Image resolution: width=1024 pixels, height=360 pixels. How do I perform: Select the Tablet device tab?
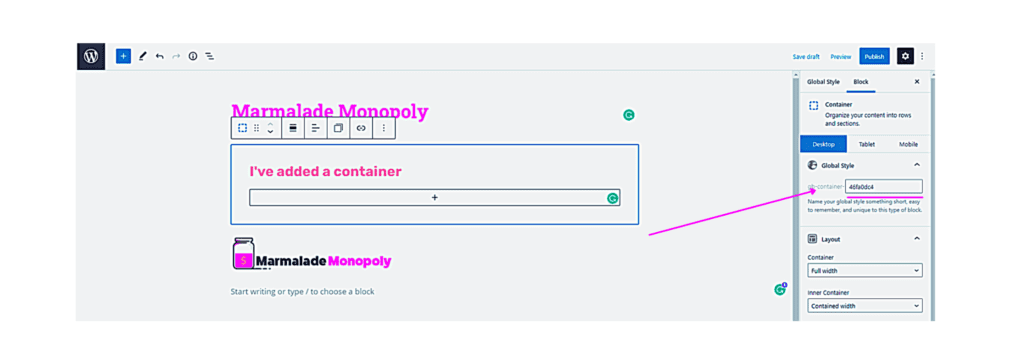pyautogui.click(x=867, y=144)
